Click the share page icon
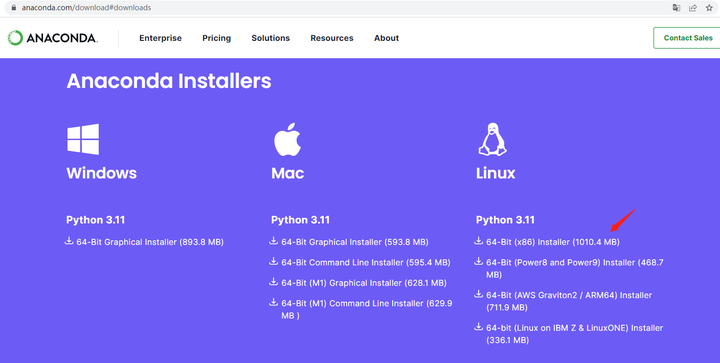 [692, 7]
